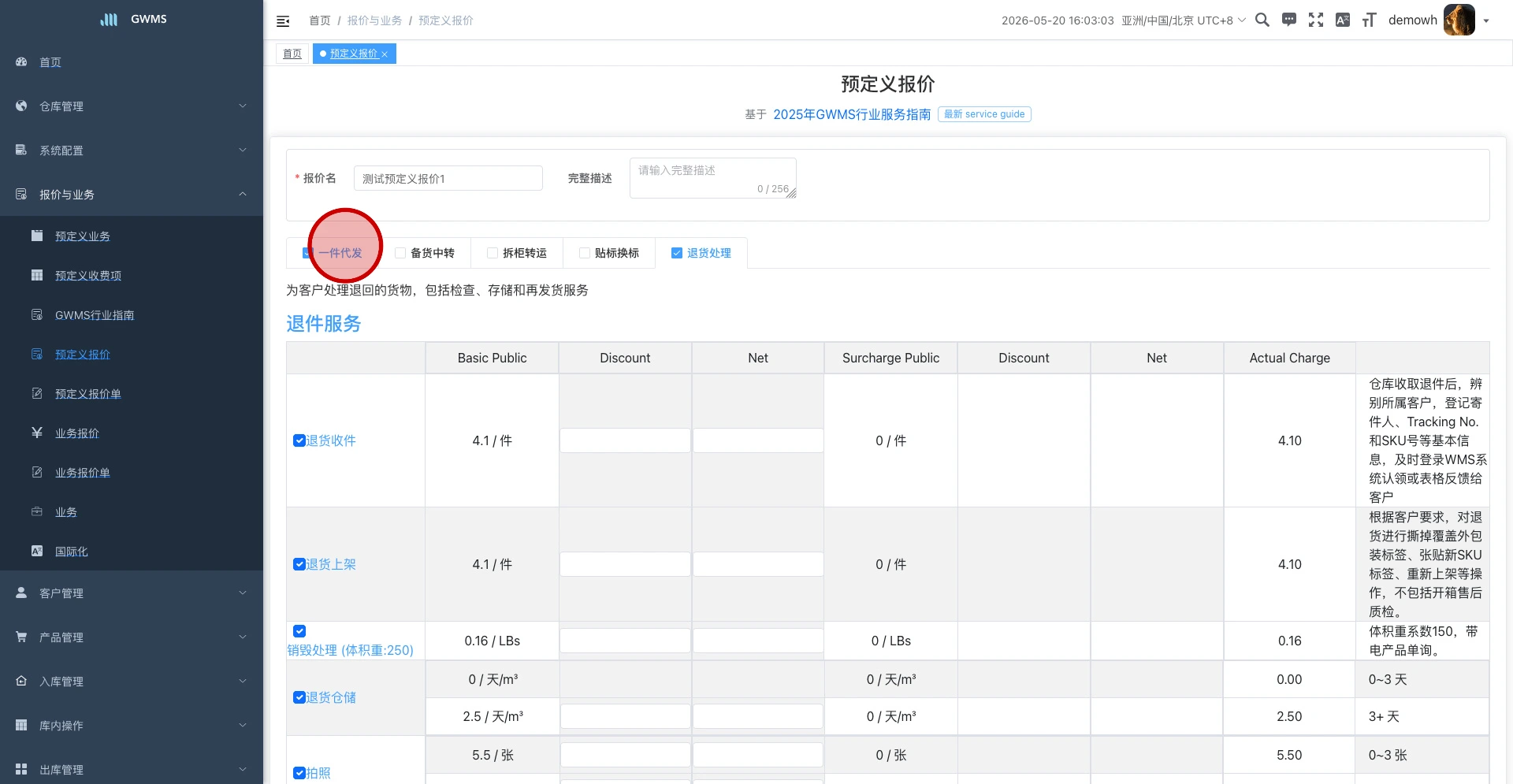Toggle 贴标换标 checkbox
The width and height of the screenshot is (1513, 784).
click(x=585, y=253)
